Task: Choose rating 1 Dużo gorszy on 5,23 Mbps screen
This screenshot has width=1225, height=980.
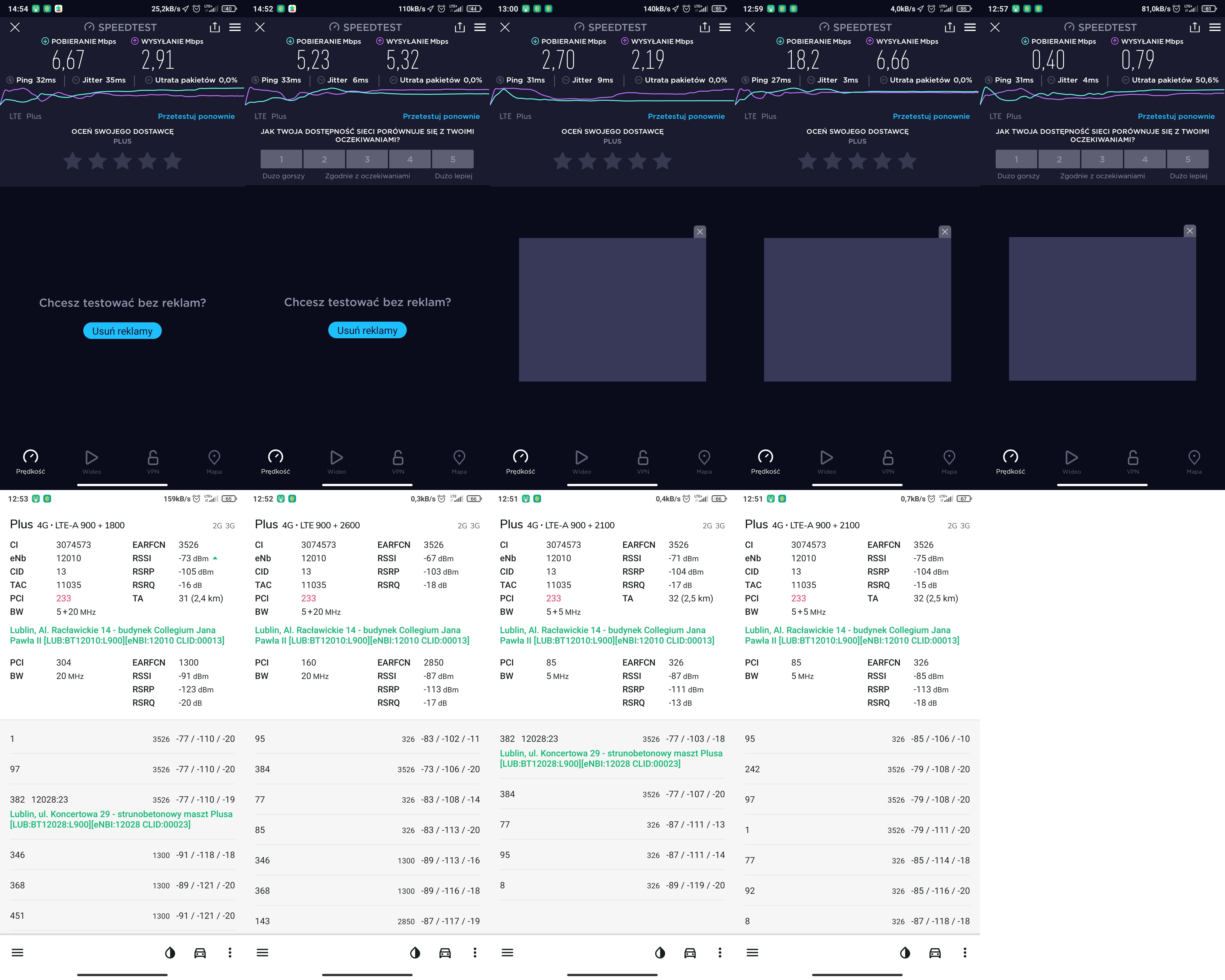Action: click(281, 159)
